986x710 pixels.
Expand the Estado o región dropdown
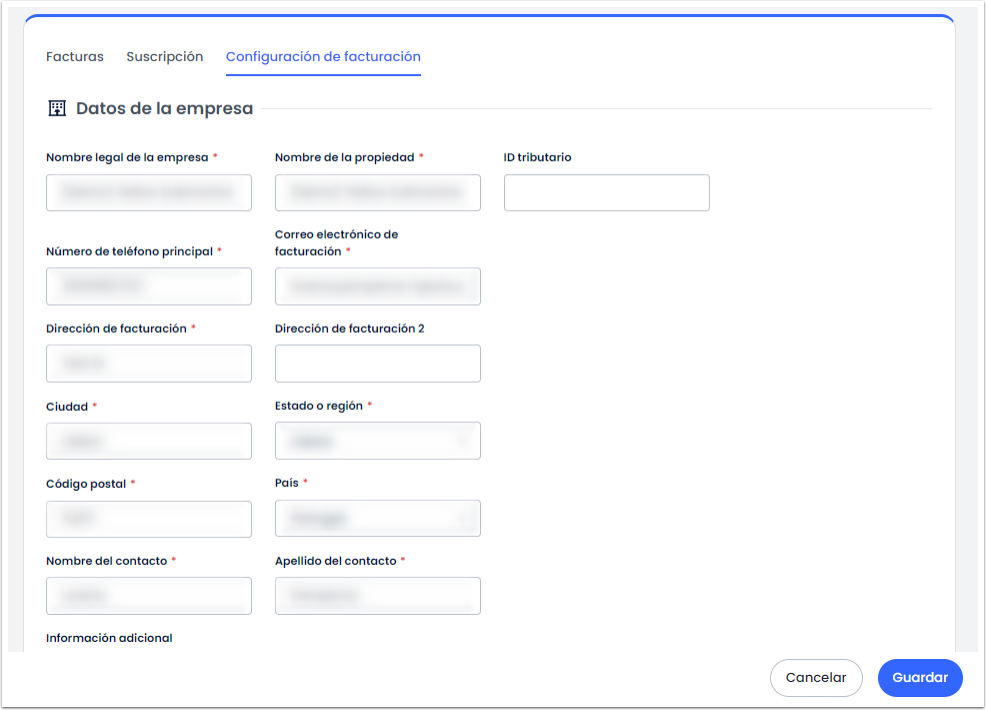pyautogui.click(x=377, y=441)
